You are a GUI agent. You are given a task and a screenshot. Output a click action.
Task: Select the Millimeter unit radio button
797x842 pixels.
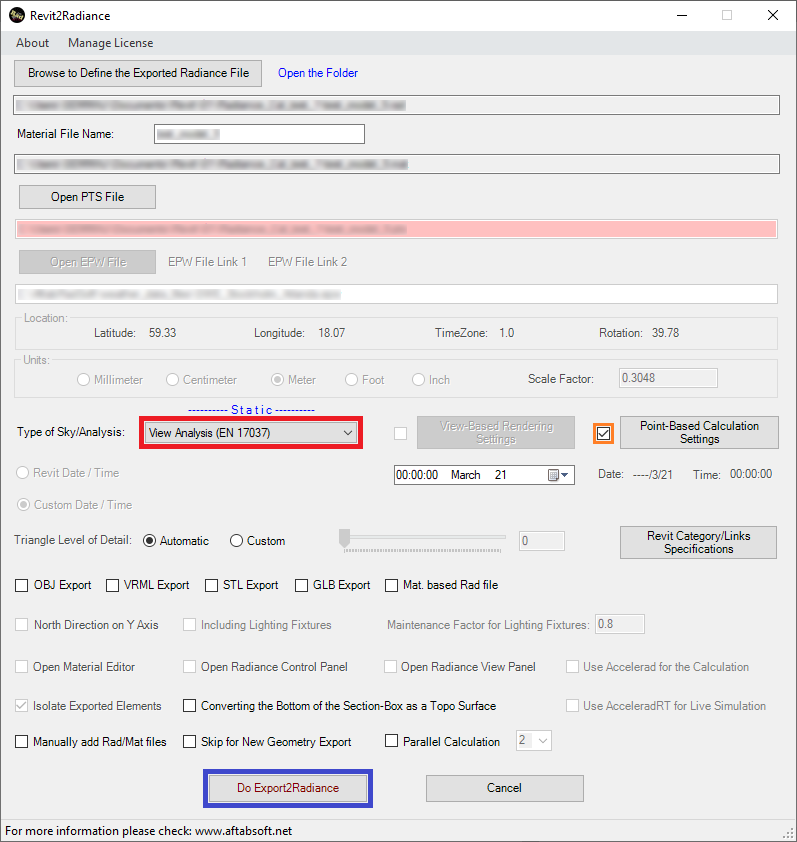(x=83, y=380)
